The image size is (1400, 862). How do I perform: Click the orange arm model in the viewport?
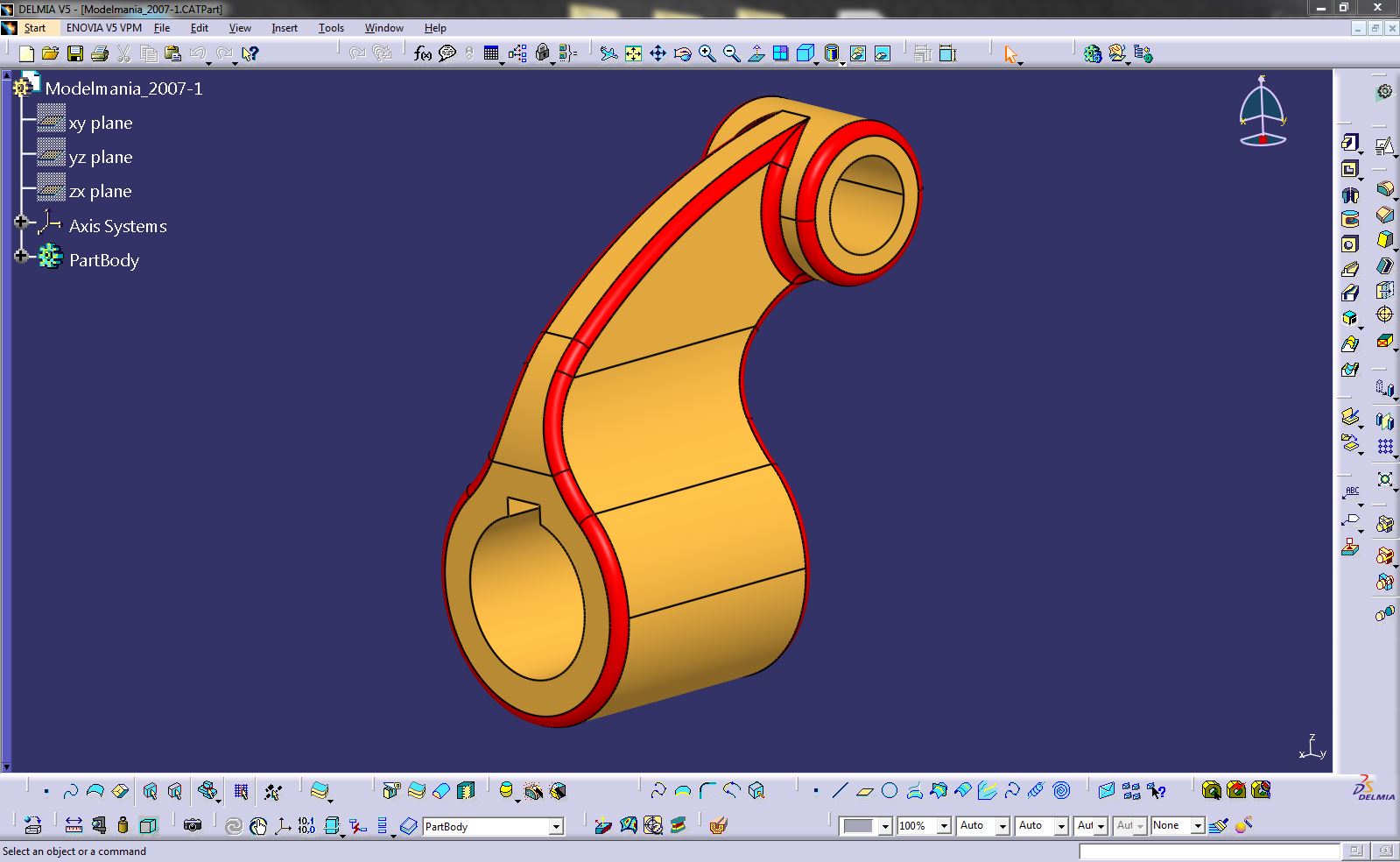pos(665,420)
